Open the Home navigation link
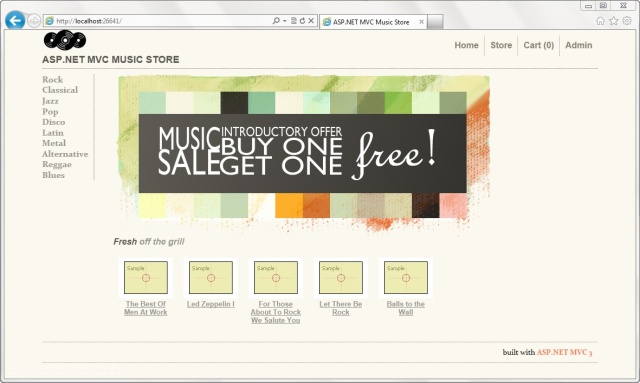 467,45
